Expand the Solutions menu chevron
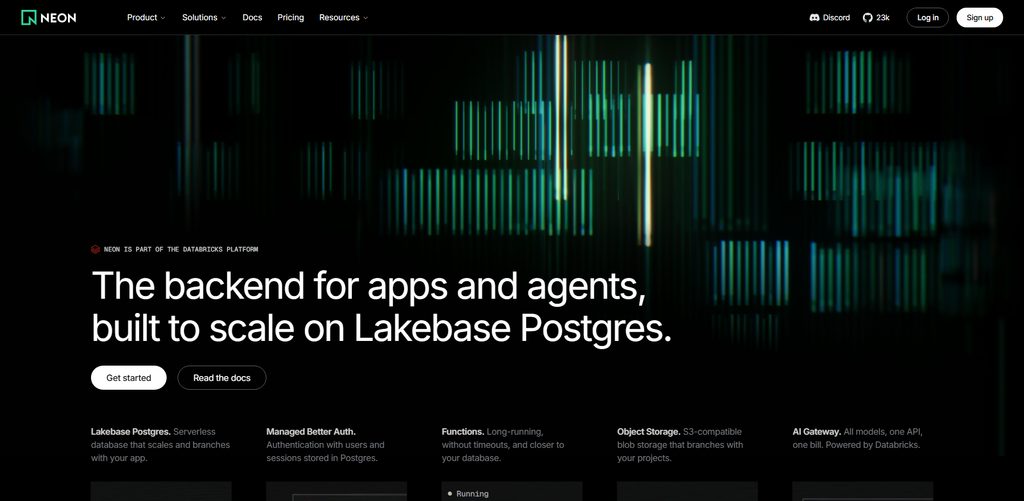1024x501 pixels. click(223, 18)
